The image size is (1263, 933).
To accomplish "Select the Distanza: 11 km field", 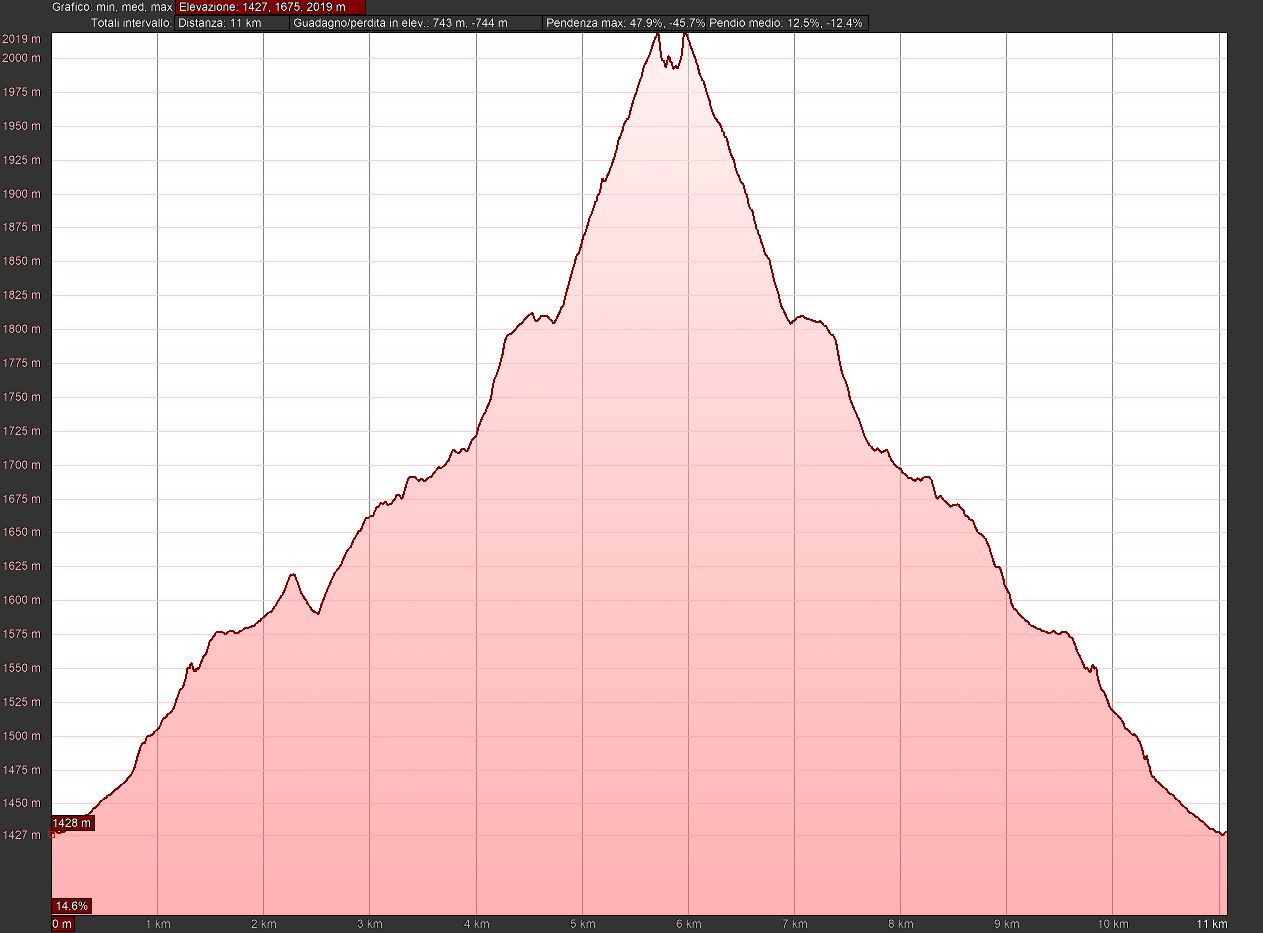I will 232,23.
